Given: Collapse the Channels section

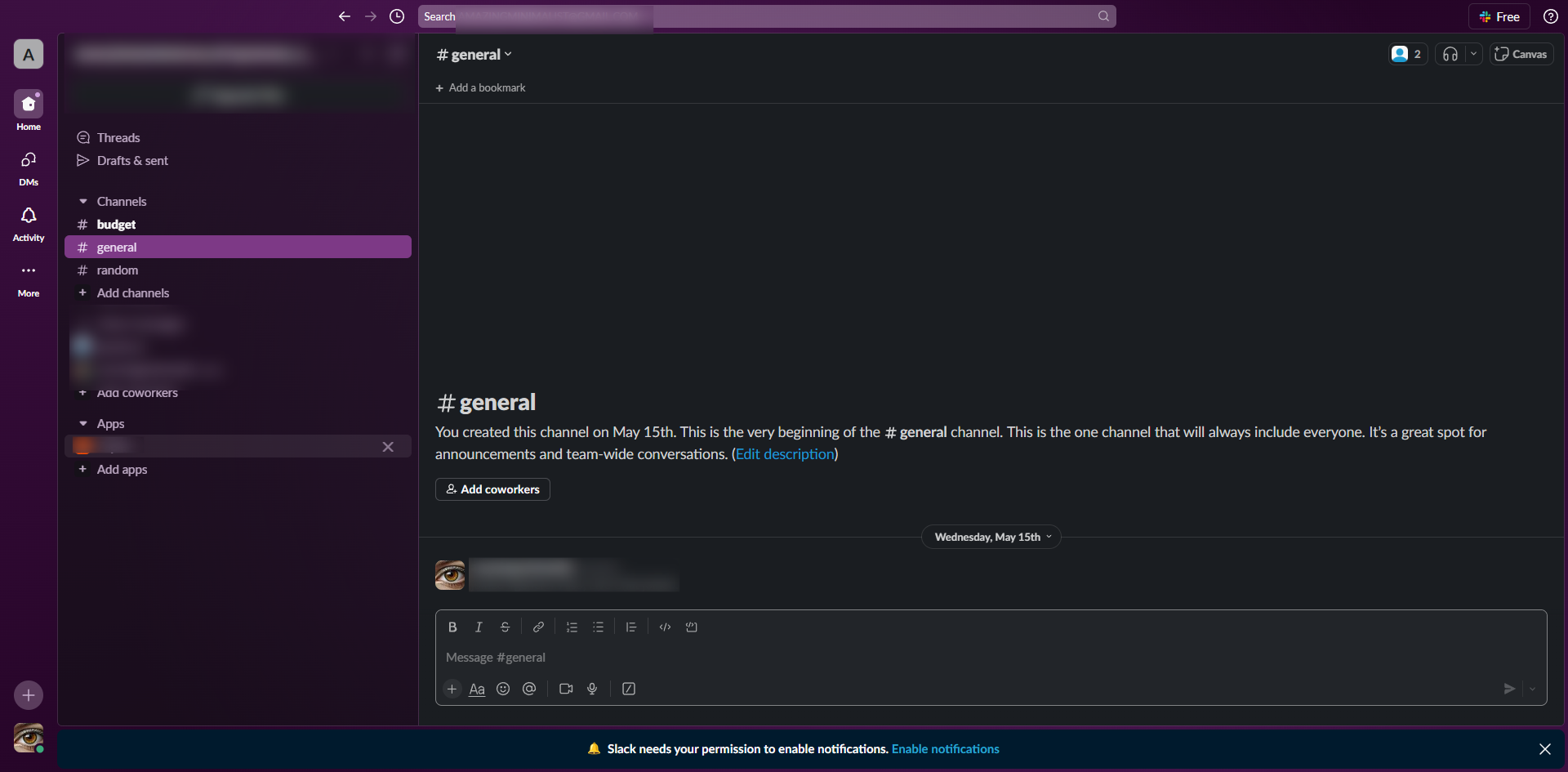Looking at the screenshot, I should tap(83, 202).
